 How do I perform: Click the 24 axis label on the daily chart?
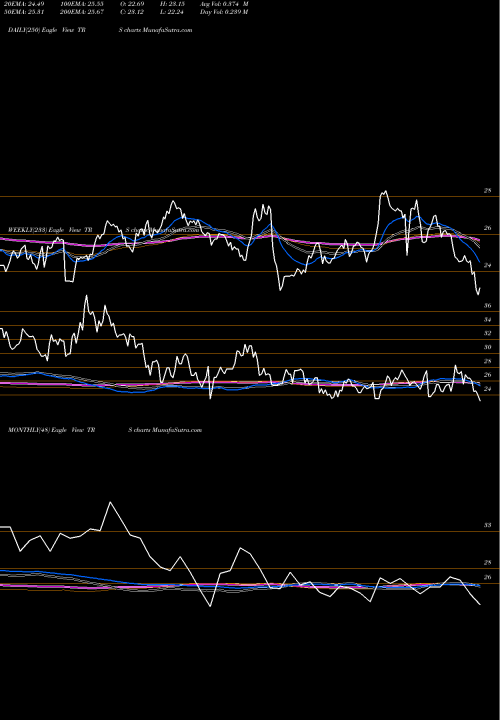(x=488, y=265)
